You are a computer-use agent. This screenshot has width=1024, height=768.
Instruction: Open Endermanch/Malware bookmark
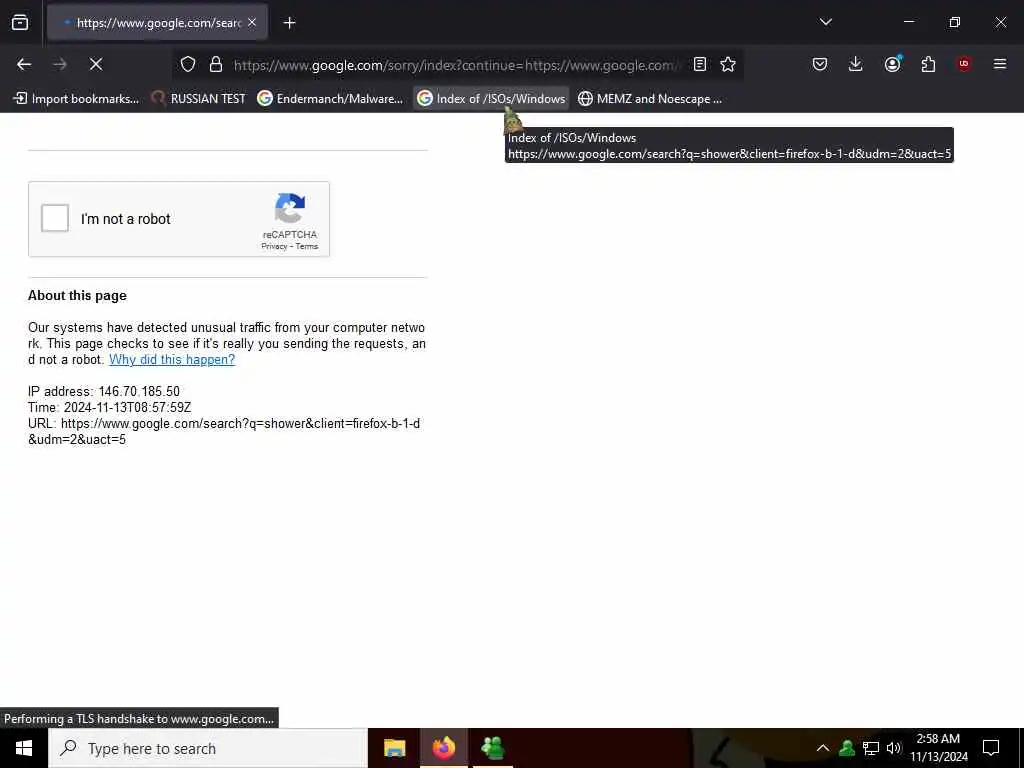click(x=330, y=99)
